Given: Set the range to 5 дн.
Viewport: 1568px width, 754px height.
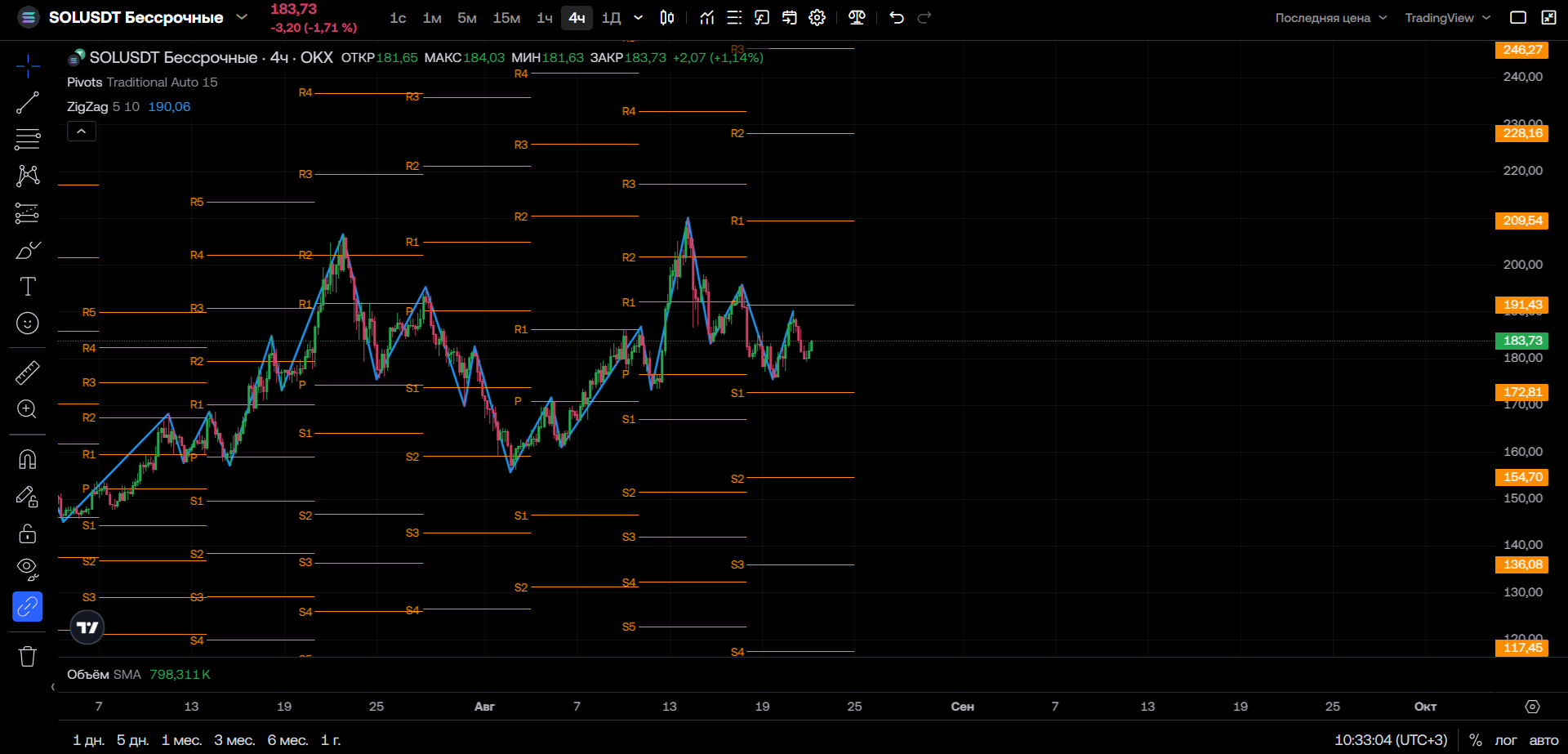Looking at the screenshot, I should point(132,740).
